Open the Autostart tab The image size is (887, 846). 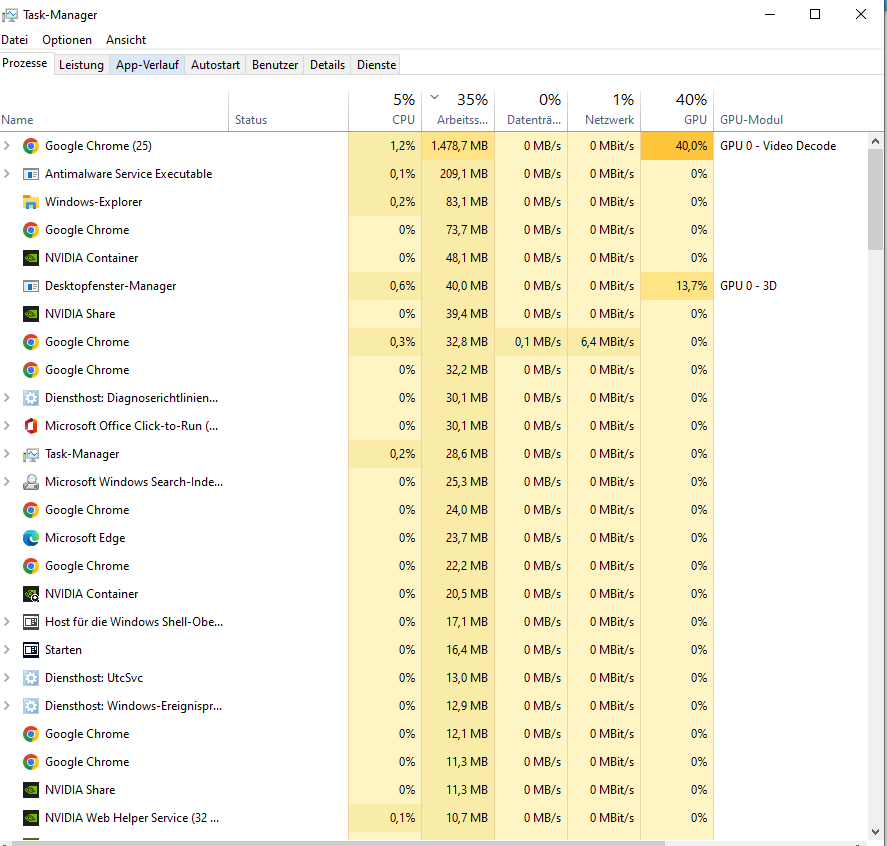tap(214, 64)
